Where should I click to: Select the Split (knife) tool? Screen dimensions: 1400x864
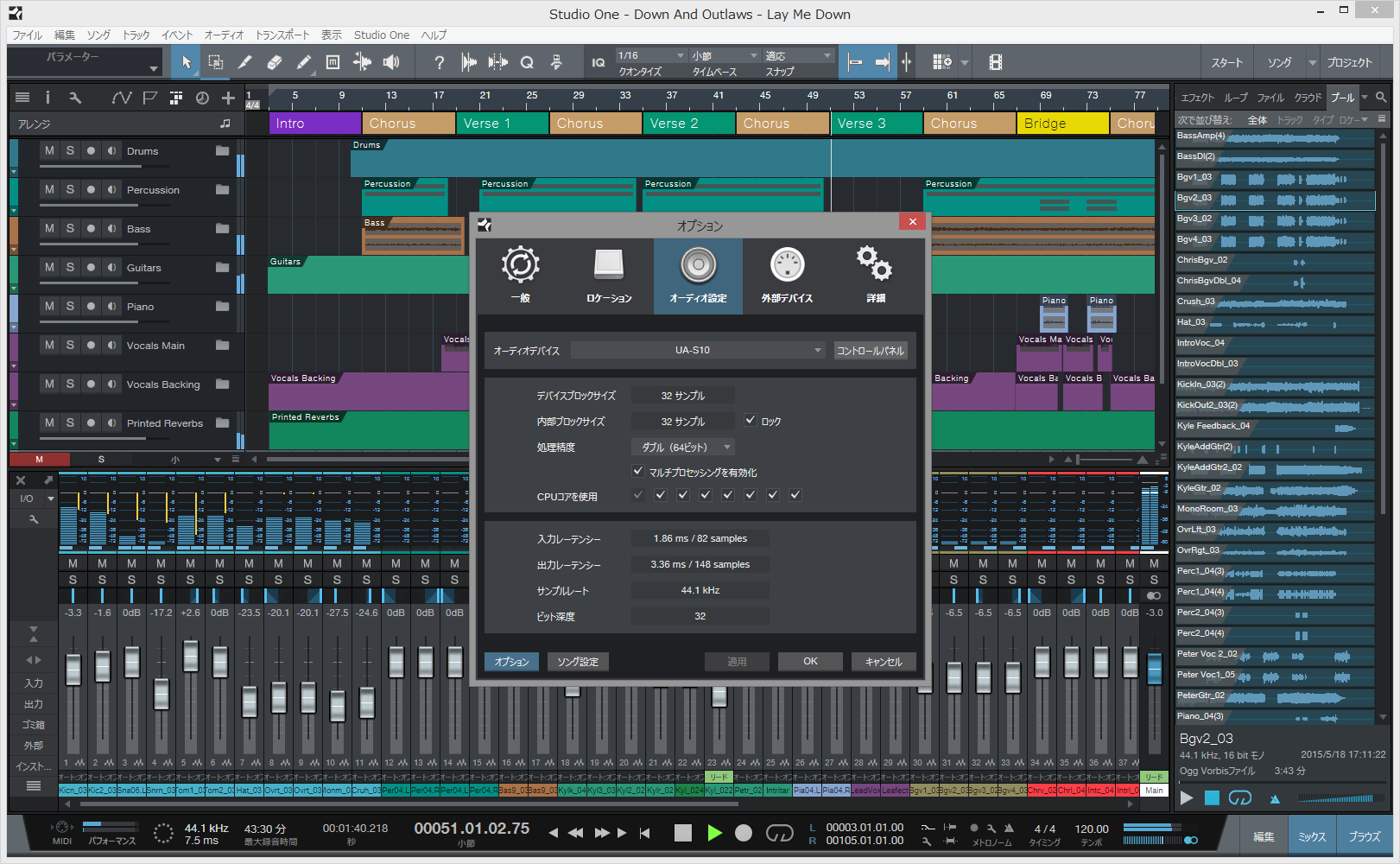pos(245,62)
